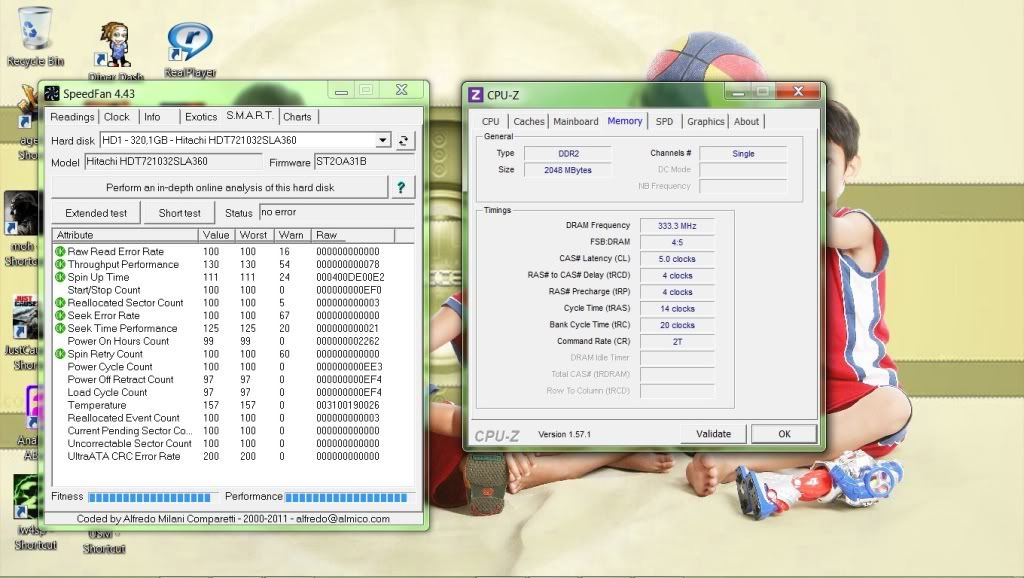Click the SpeedFan title bar app icon
This screenshot has width=1024, height=578.
pos(52,93)
